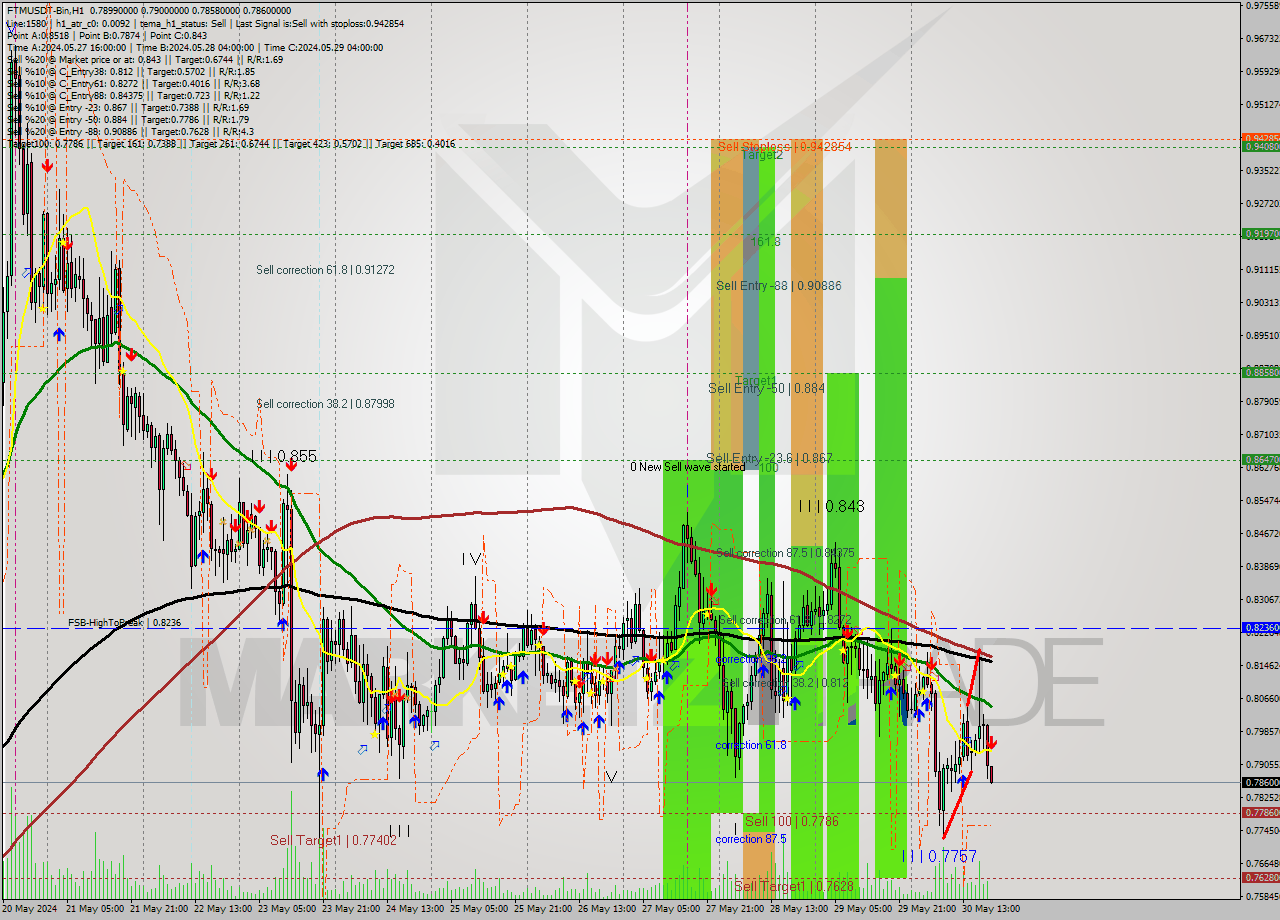Click the 'Sell Entry -88 | 0.90886' label
The image size is (1280, 920).
pos(779,286)
